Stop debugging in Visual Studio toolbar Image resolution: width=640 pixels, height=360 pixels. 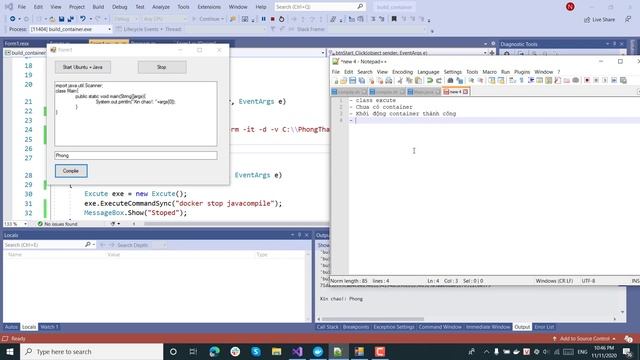(x=273, y=19)
